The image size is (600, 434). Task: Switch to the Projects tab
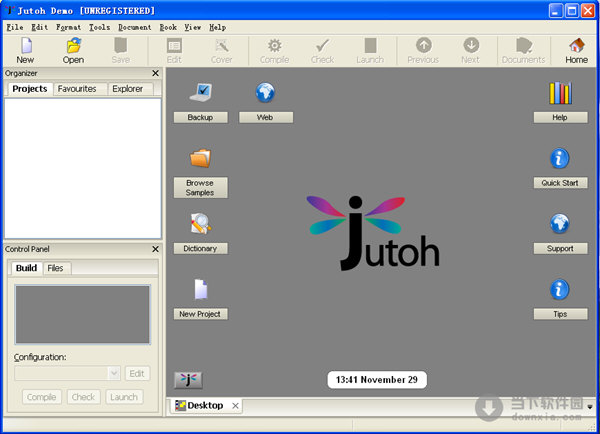30,89
